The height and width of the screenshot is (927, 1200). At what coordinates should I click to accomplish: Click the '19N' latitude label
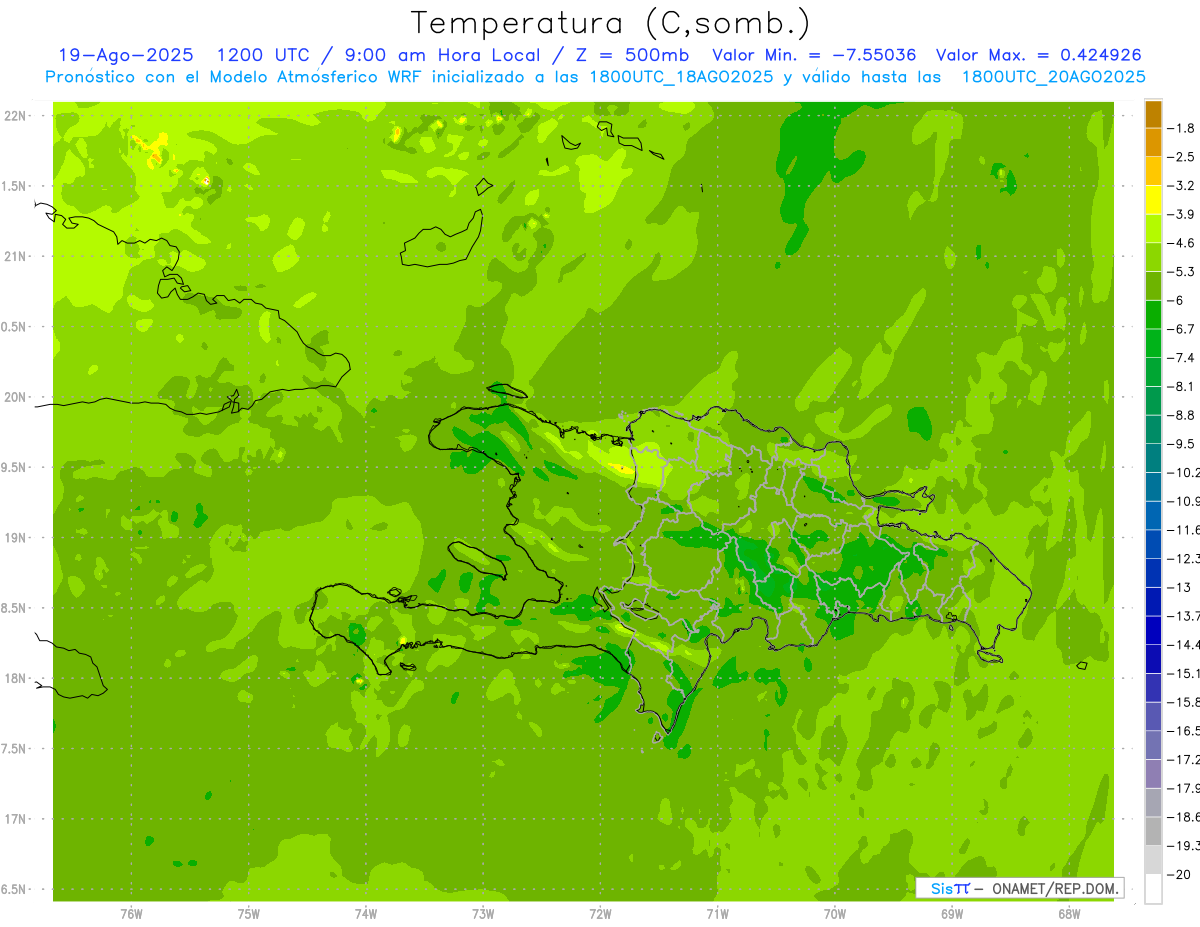[15, 538]
